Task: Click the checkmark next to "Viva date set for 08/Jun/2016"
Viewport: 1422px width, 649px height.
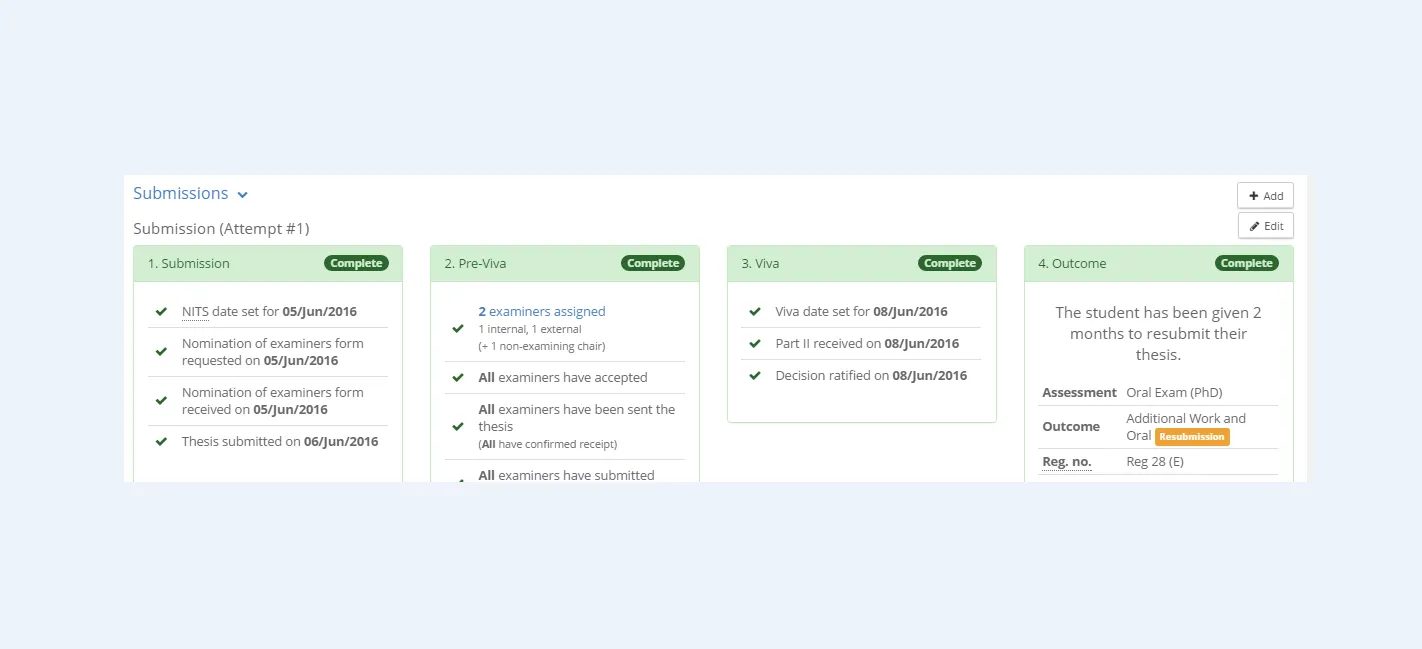Action: (754, 311)
